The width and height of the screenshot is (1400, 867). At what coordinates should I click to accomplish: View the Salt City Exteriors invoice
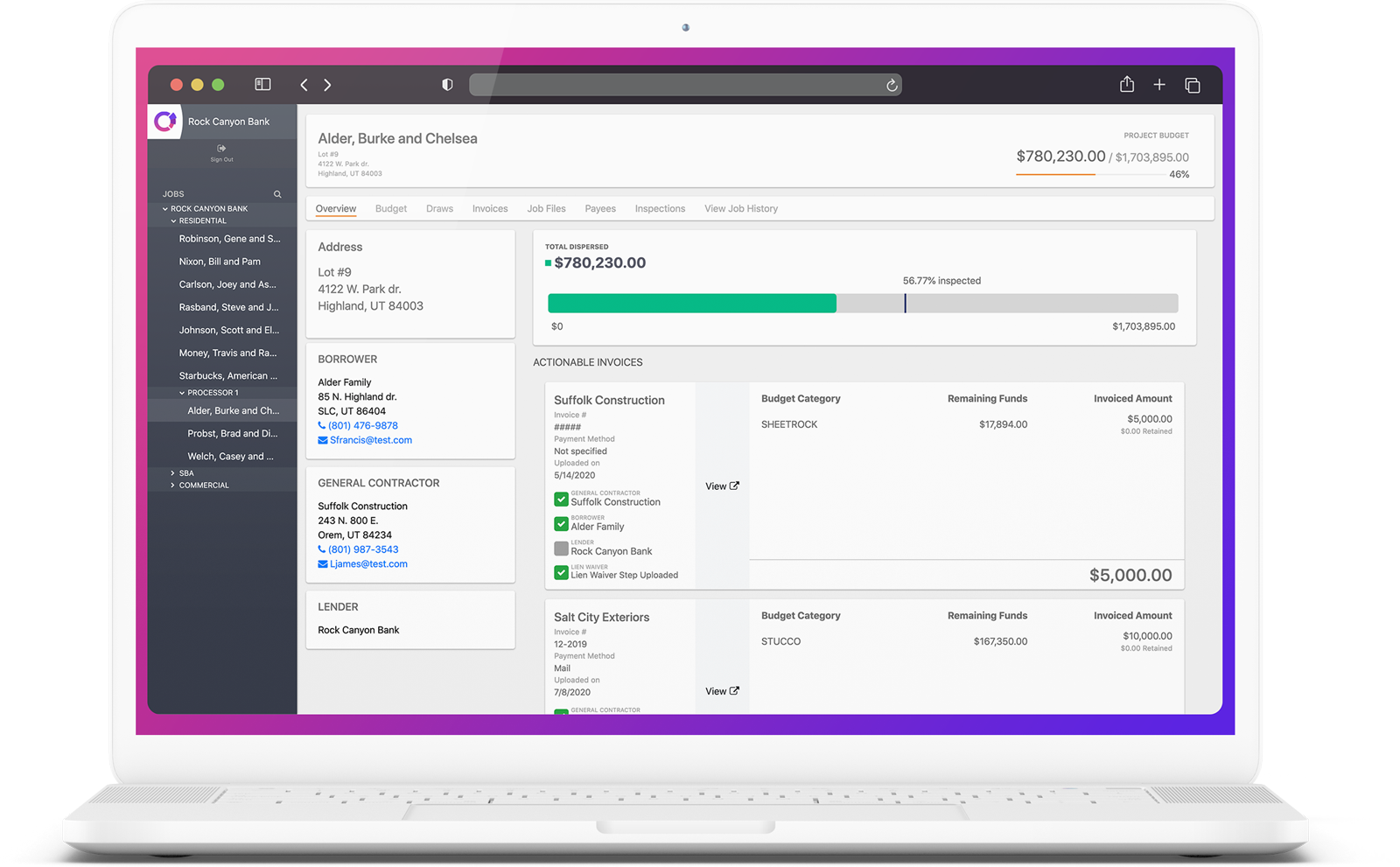(x=722, y=691)
